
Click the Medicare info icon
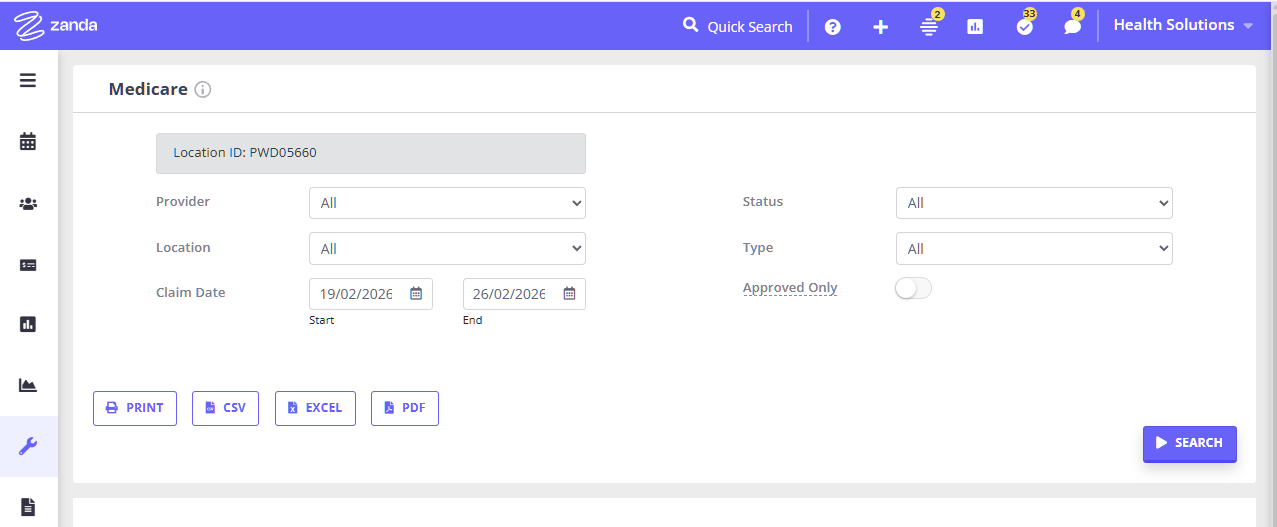[x=203, y=90]
